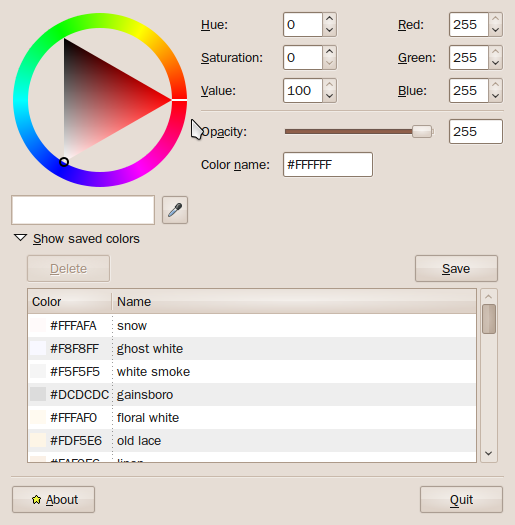
Task: Select the floral white saved color
Action: pos(252,418)
